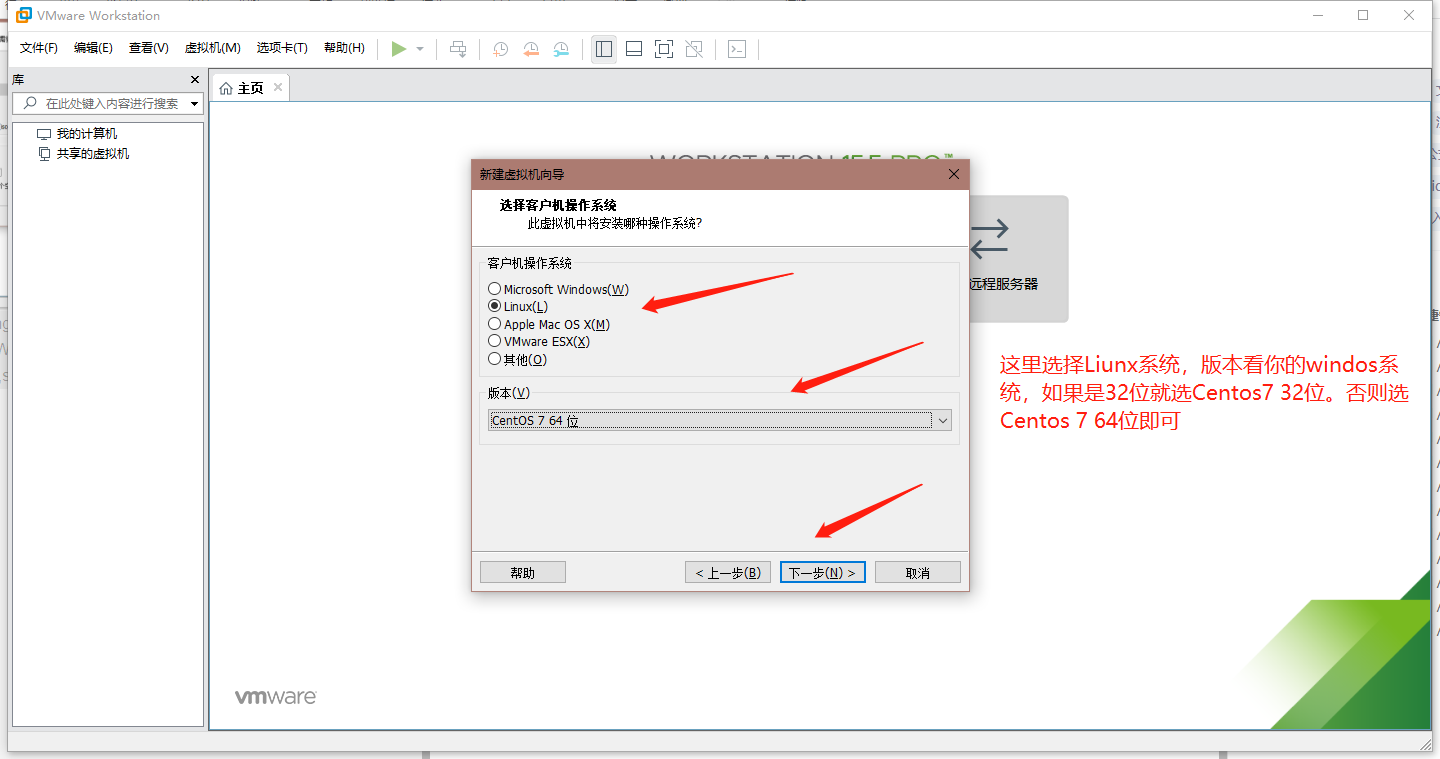Click the library search input field
The width and height of the screenshot is (1440, 759).
(x=107, y=103)
